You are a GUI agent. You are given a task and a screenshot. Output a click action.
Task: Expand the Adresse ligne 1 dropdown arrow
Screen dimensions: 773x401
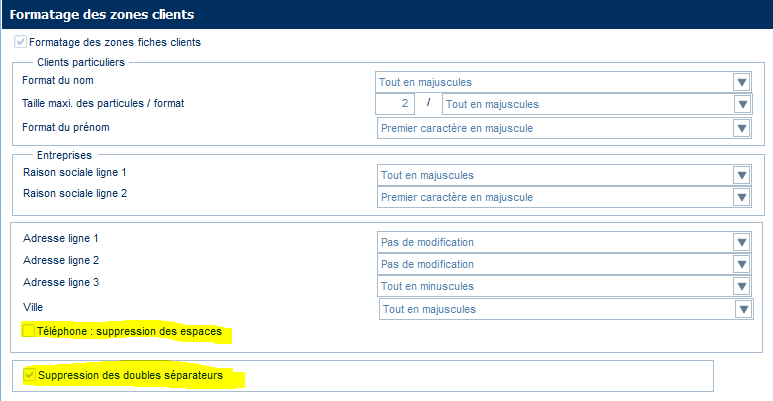pyautogui.click(x=741, y=243)
